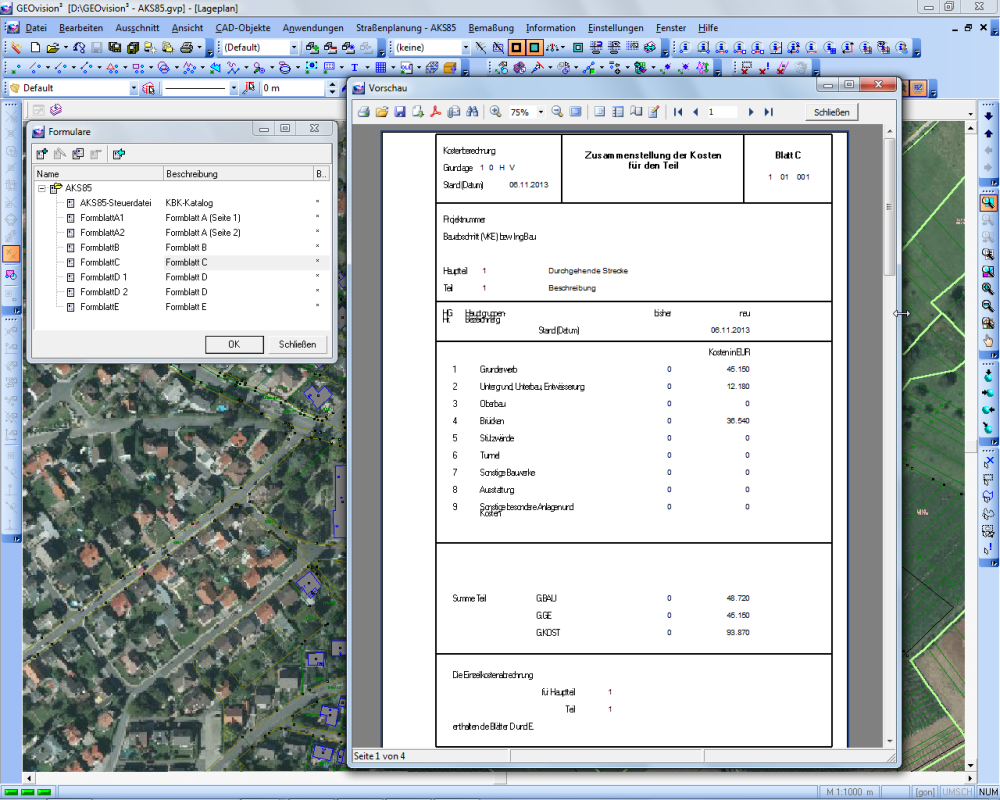Image resolution: width=1000 pixels, height=800 pixels.
Task: Click the main toolbar printer icon
Action: click(187, 47)
